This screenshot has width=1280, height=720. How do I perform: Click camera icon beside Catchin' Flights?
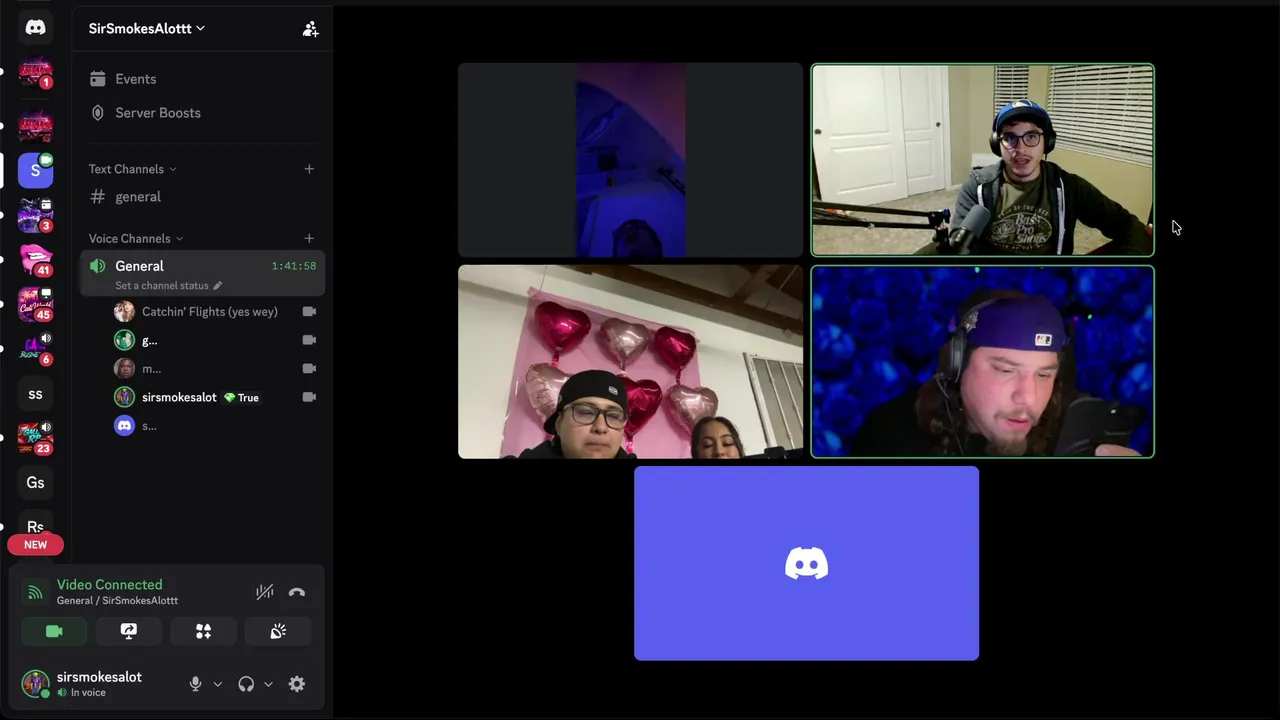point(309,312)
